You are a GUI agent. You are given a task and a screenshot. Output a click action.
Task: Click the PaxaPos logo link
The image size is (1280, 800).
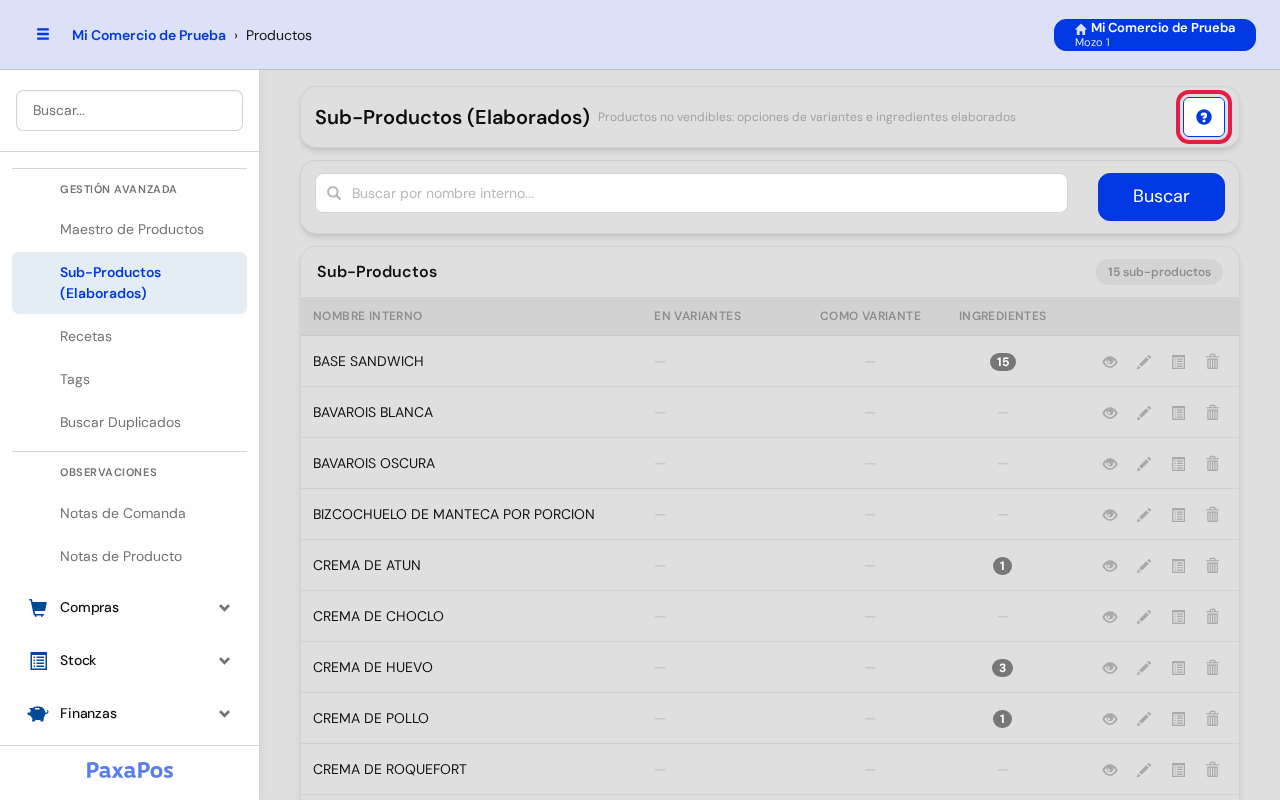(130, 770)
